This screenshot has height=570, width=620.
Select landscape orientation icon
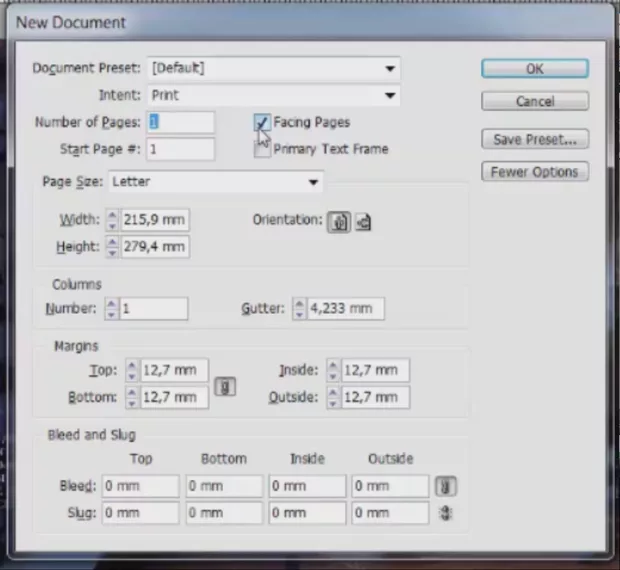(x=363, y=221)
